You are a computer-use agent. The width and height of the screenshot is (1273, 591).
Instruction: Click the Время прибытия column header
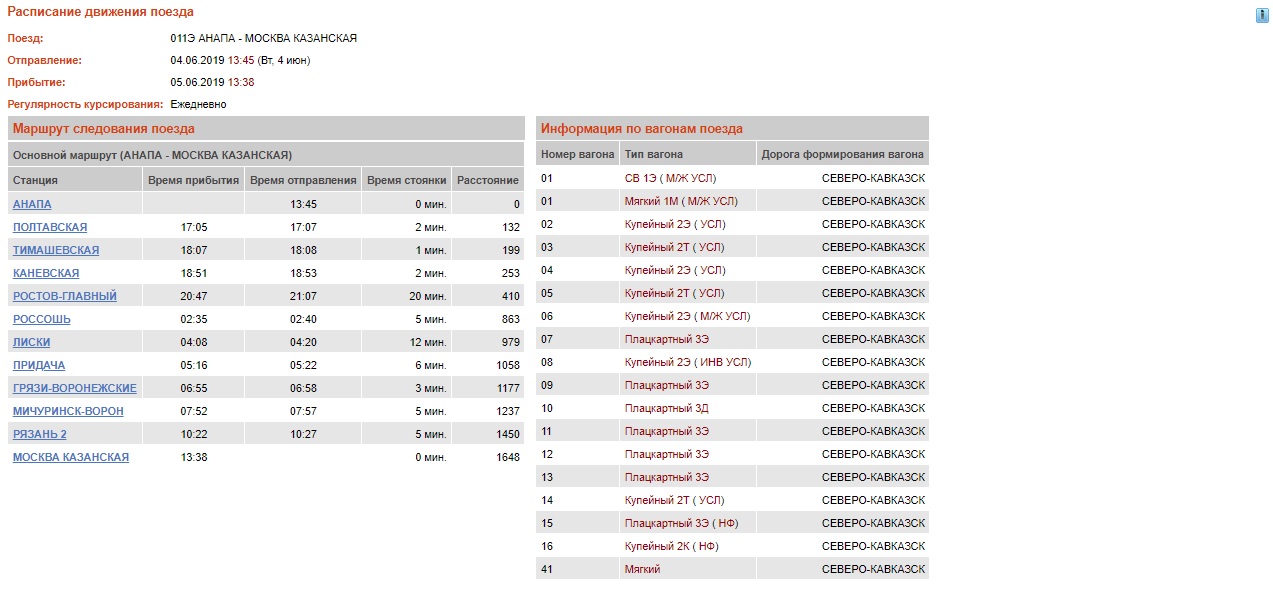193,180
